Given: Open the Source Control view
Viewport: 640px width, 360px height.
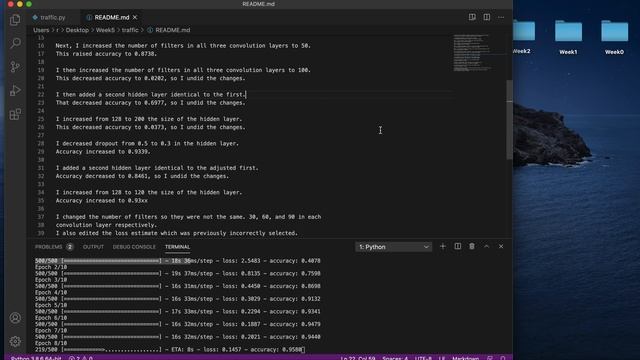Looking at the screenshot, I should 15,67.
